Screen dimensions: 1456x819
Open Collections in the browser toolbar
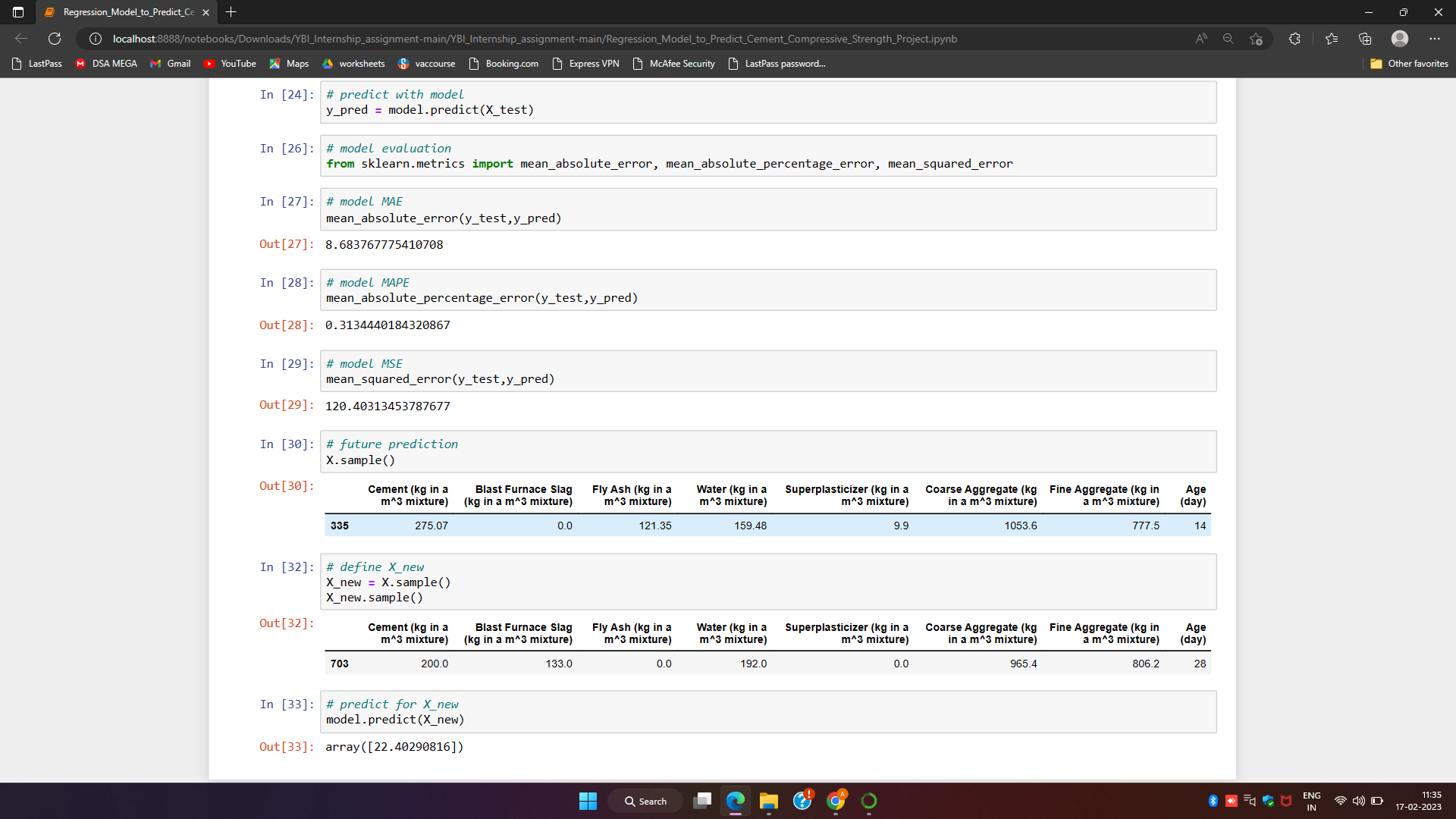pyautogui.click(x=1366, y=38)
